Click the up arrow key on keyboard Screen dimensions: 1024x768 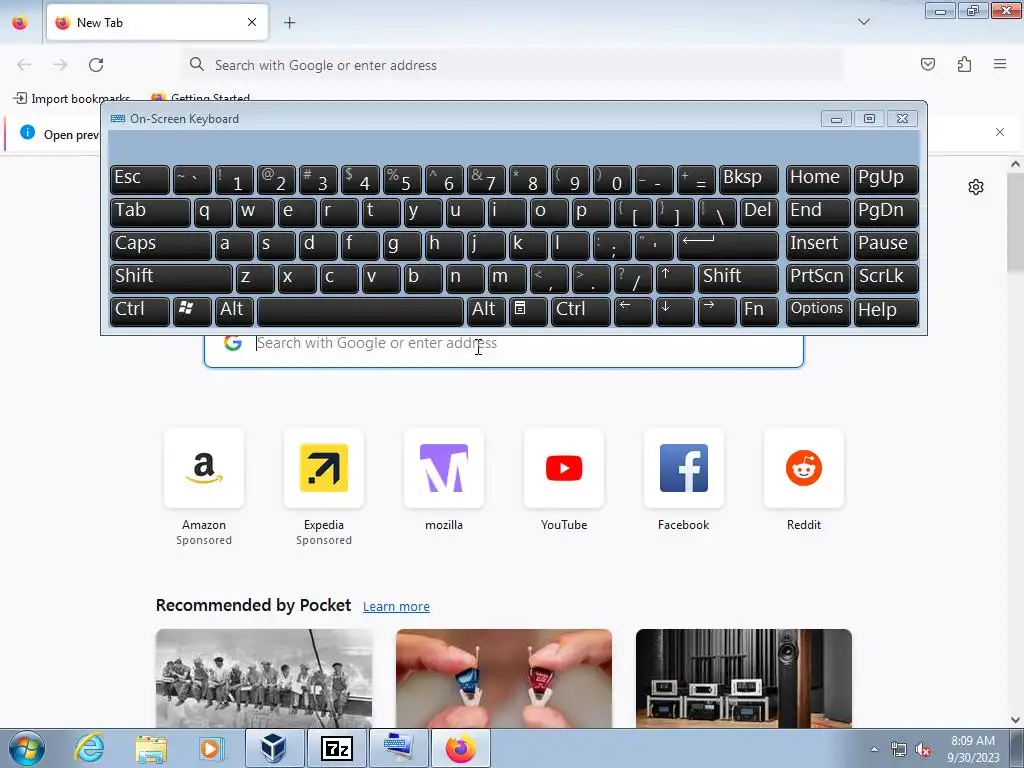click(x=675, y=278)
